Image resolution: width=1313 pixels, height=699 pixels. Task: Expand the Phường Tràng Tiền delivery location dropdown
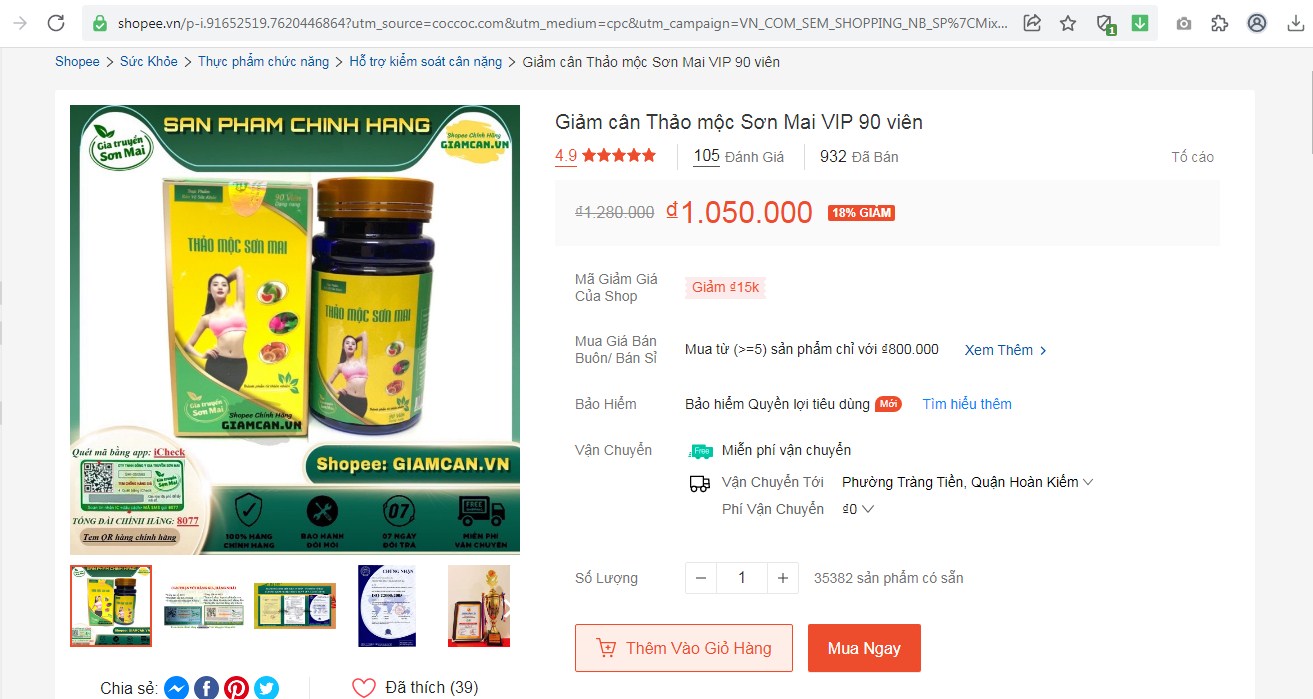pos(968,482)
